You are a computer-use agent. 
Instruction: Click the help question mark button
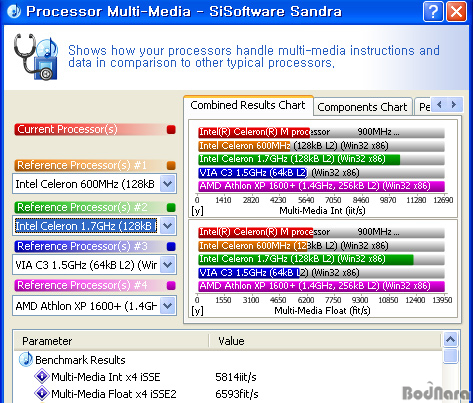coord(433,12)
